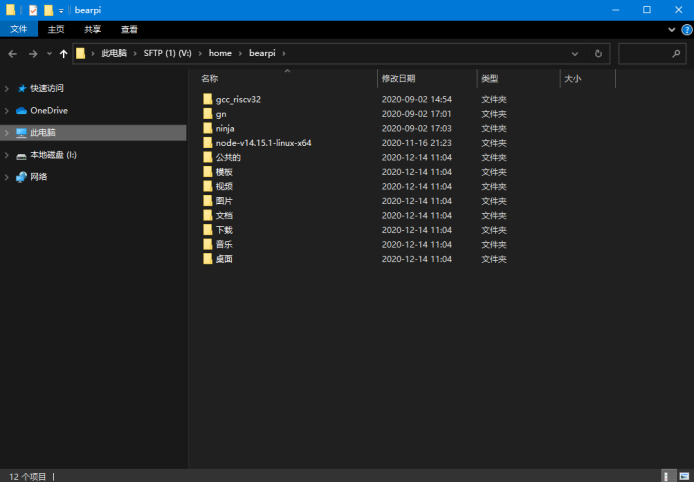695x483 pixels.
Task: Open the Customize Quick Access Toolbar dropdown
Action: point(61,10)
